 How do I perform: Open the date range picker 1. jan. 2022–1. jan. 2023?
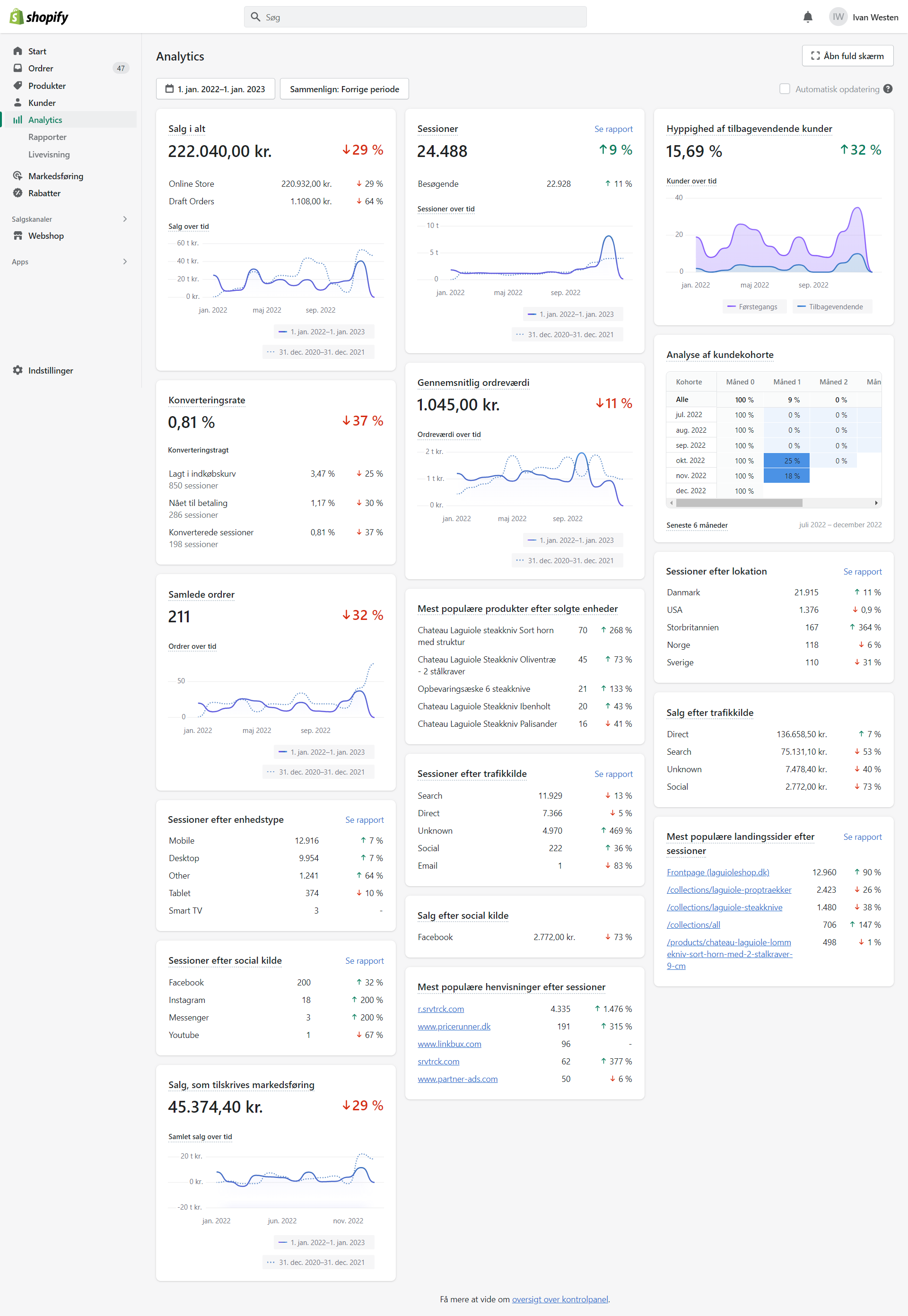point(216,89)
